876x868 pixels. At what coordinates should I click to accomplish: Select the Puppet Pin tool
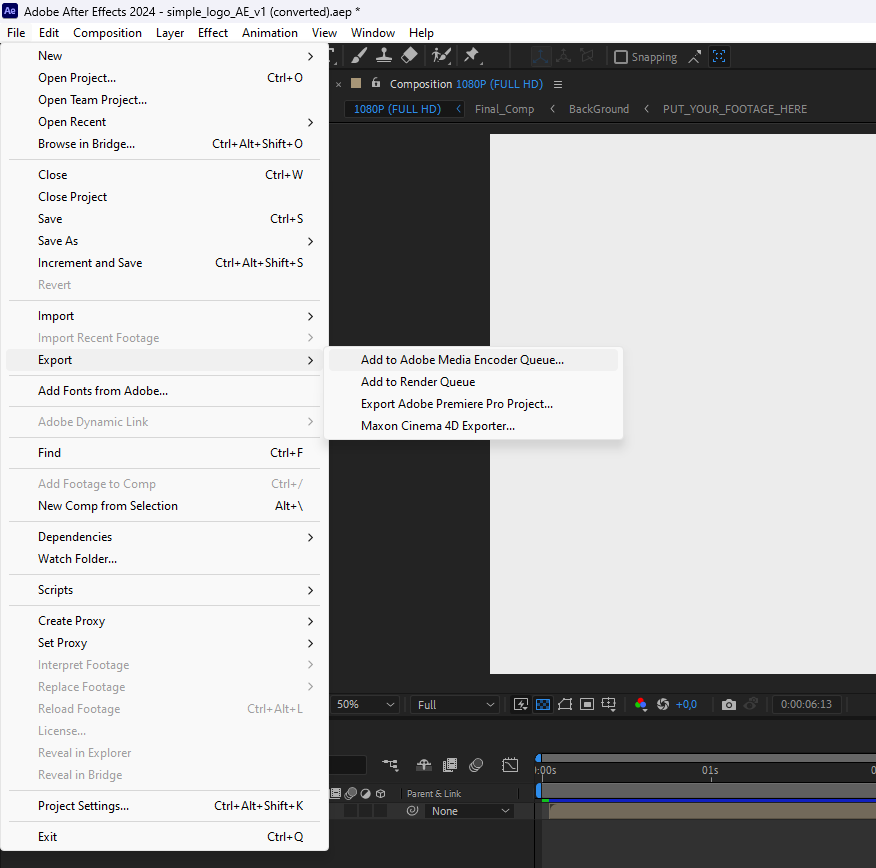point(472,56)
